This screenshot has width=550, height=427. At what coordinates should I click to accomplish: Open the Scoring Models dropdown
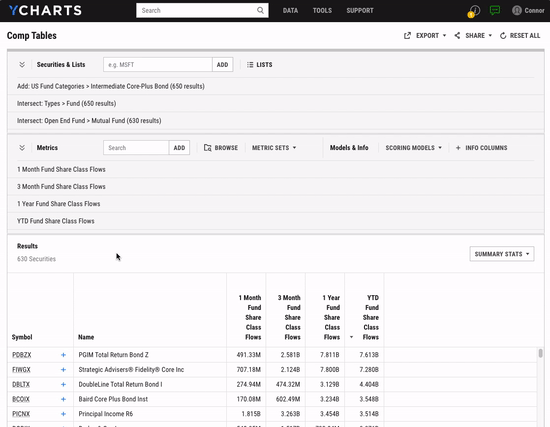[x=413, y=148]
